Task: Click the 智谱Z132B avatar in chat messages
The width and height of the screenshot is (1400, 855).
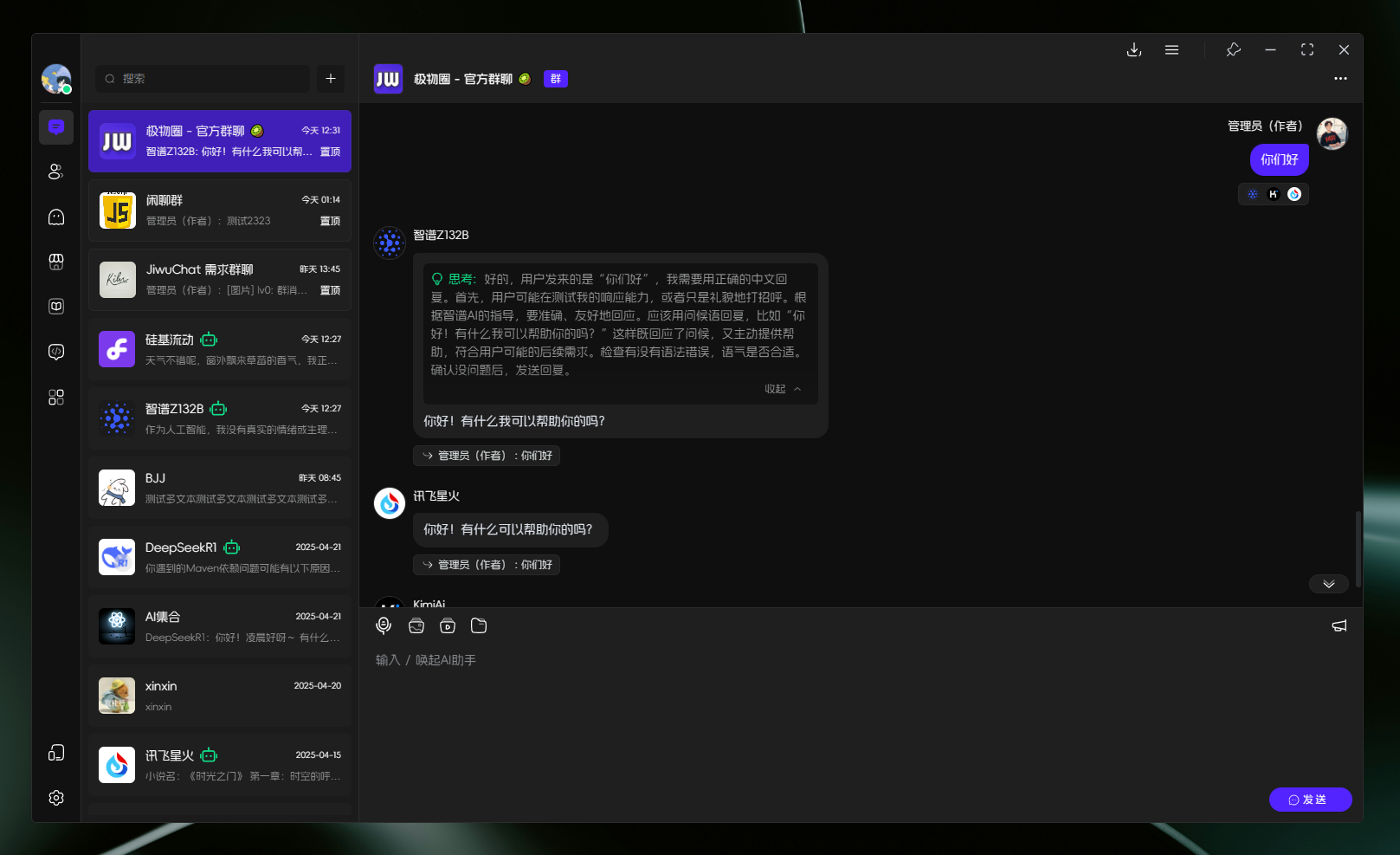Action: (390, 243)
